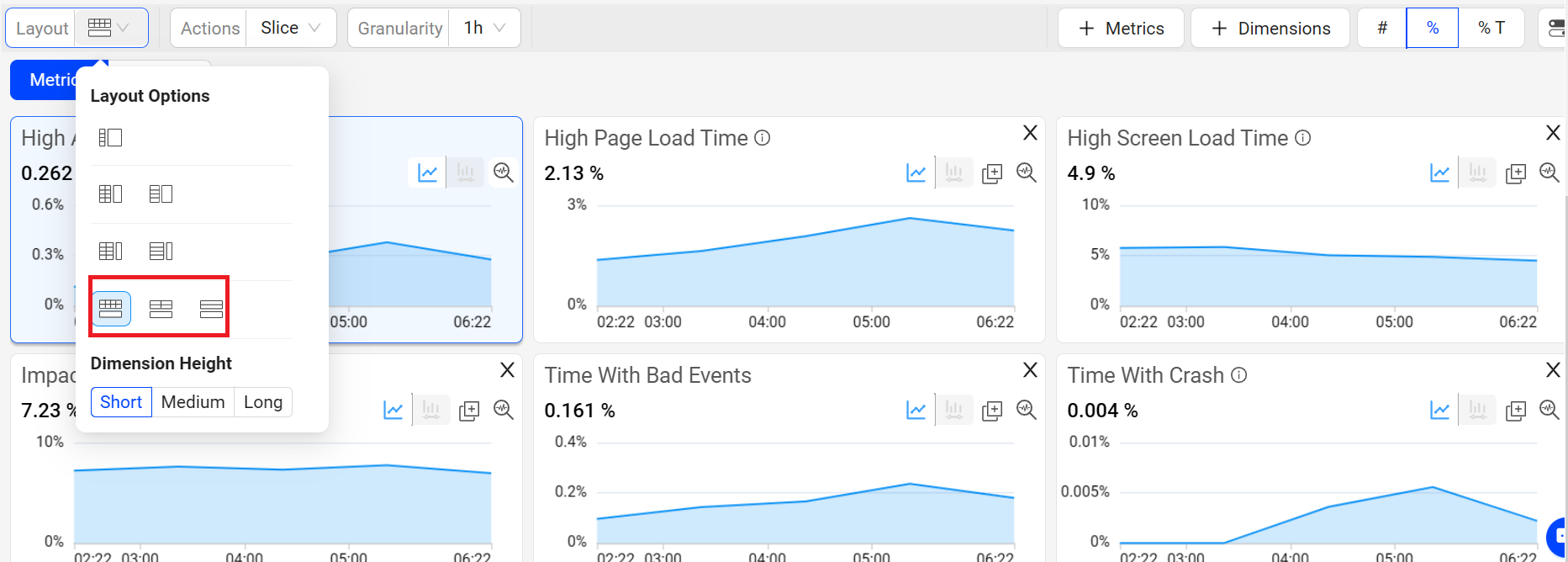Open the Layout dropdown
The height and width of the screenshot is (562, 1568).
click(110, 29)
